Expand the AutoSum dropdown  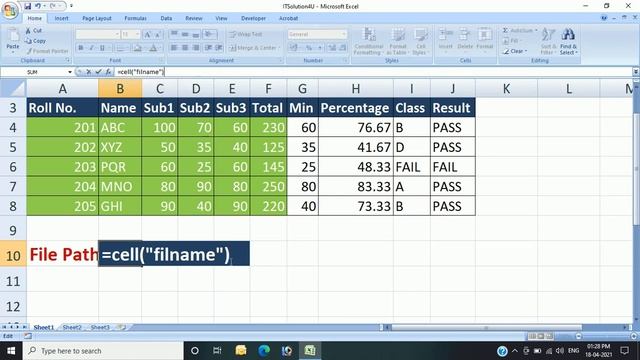point(536,31)
